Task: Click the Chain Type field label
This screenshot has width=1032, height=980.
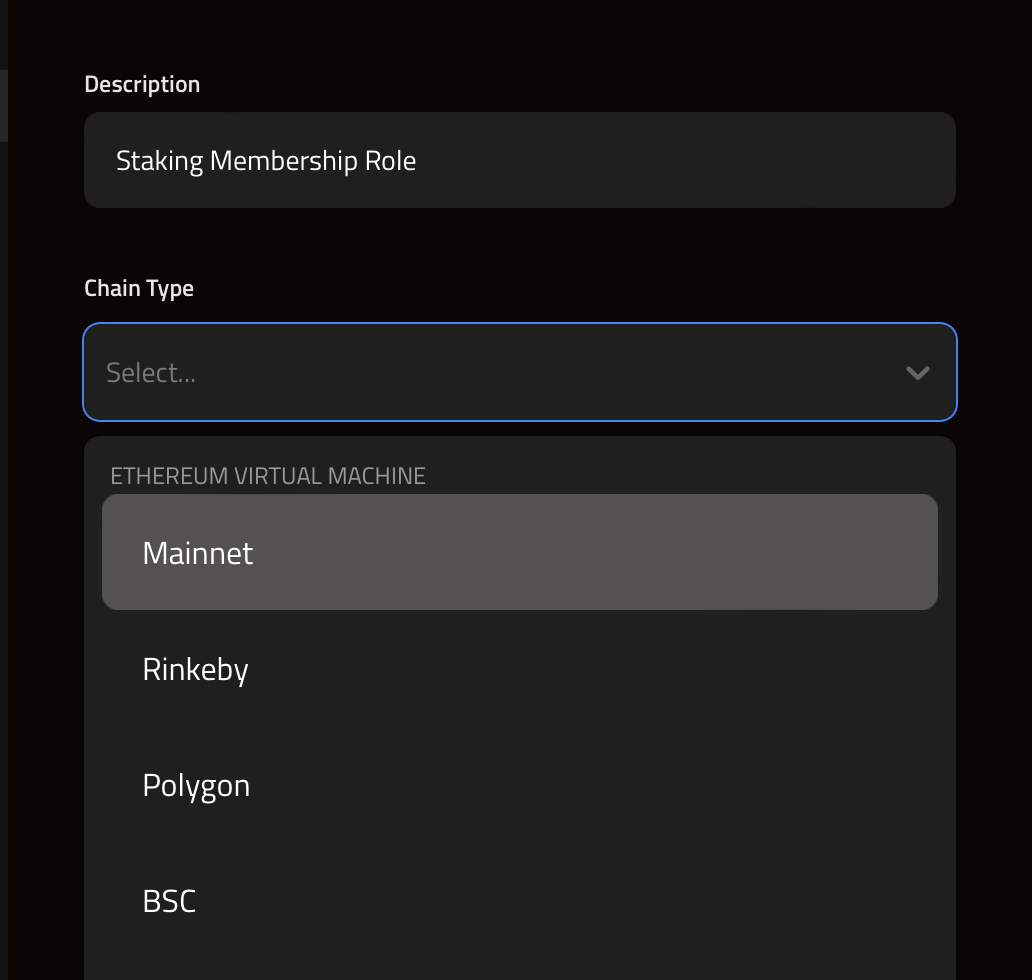Action: tap(139, 288)
